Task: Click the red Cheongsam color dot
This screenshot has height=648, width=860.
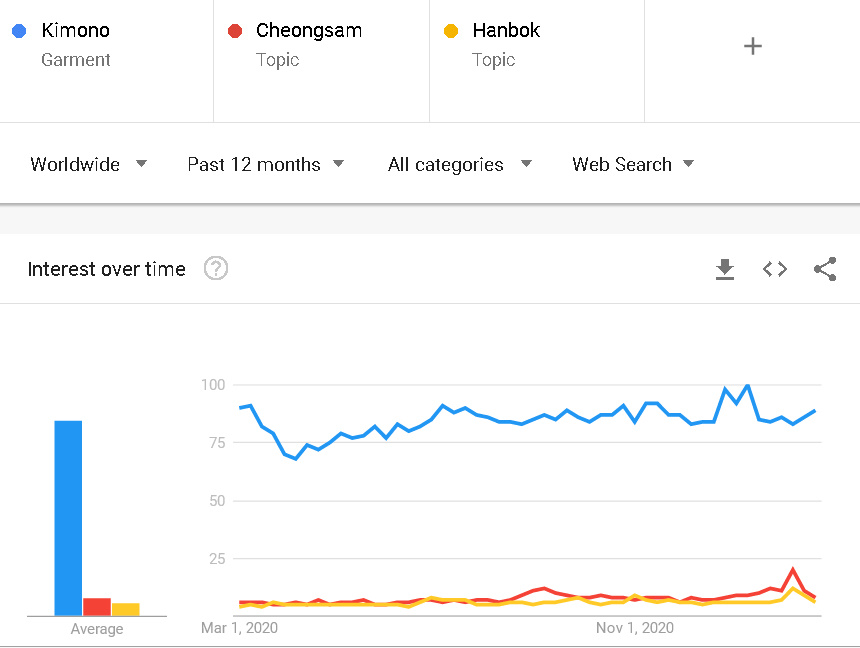Action: point(235,31)
